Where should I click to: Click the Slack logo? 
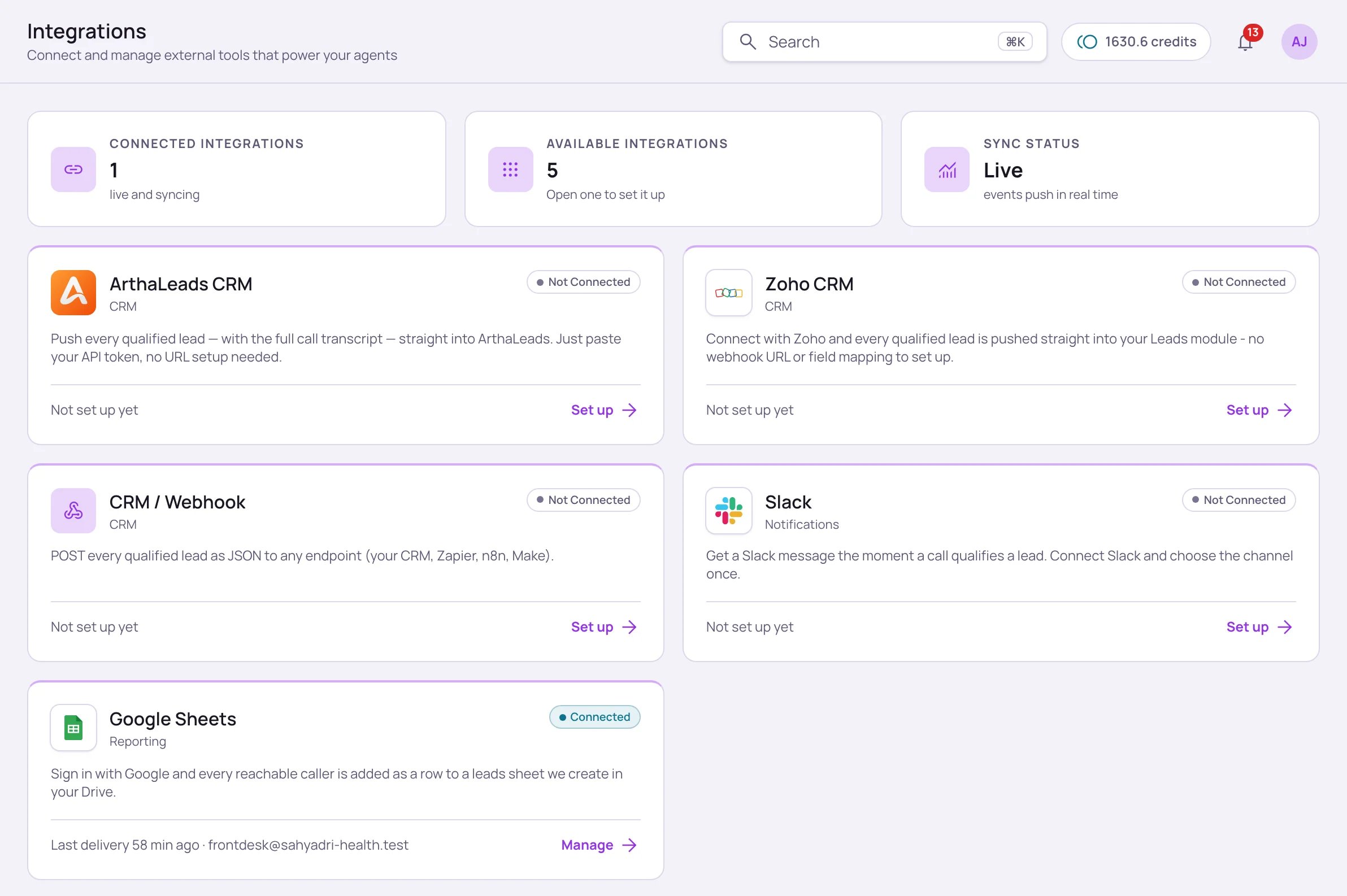(729, 511)
